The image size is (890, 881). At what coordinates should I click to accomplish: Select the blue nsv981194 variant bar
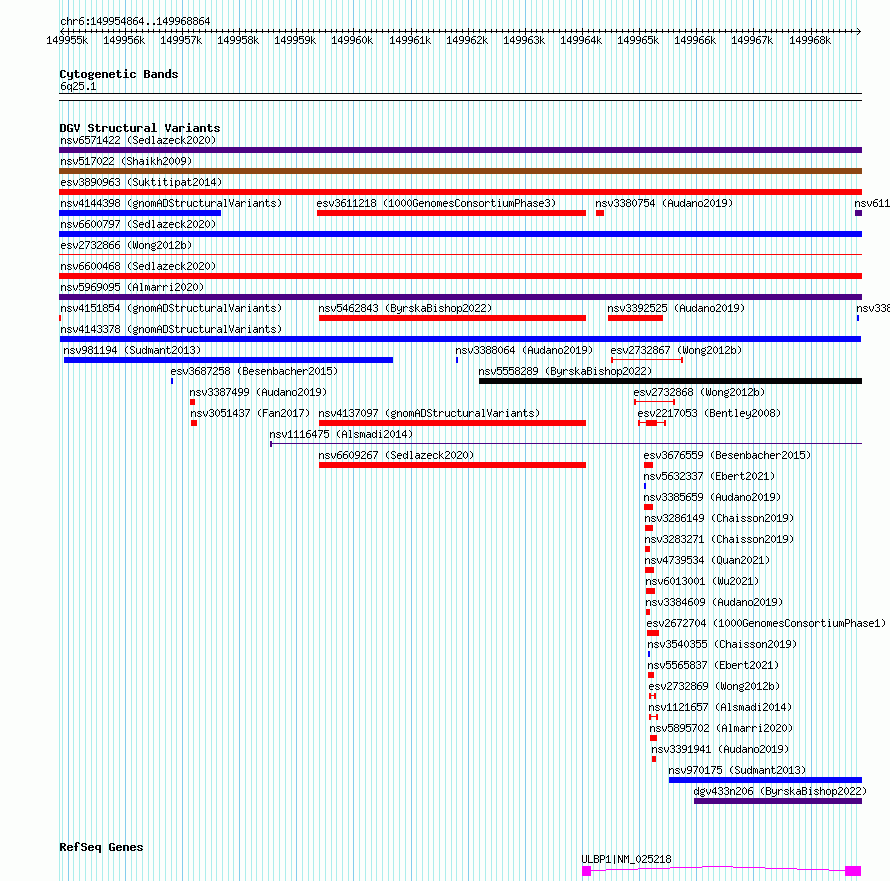tap(228, 360)
